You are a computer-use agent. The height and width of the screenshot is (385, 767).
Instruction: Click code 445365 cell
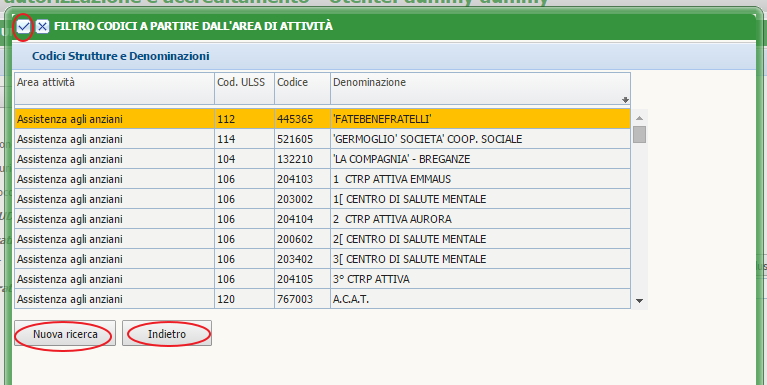tap(302, 119)
